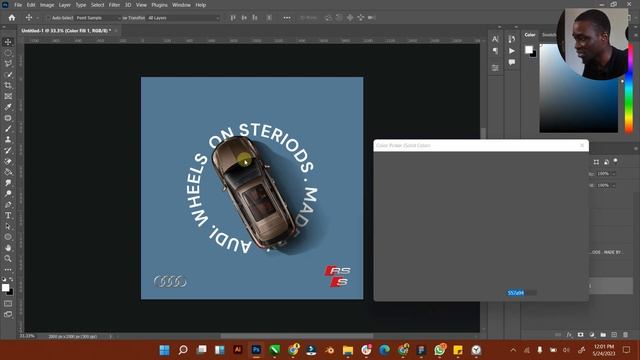Select the Dodge tool

[x=8, y=193]
